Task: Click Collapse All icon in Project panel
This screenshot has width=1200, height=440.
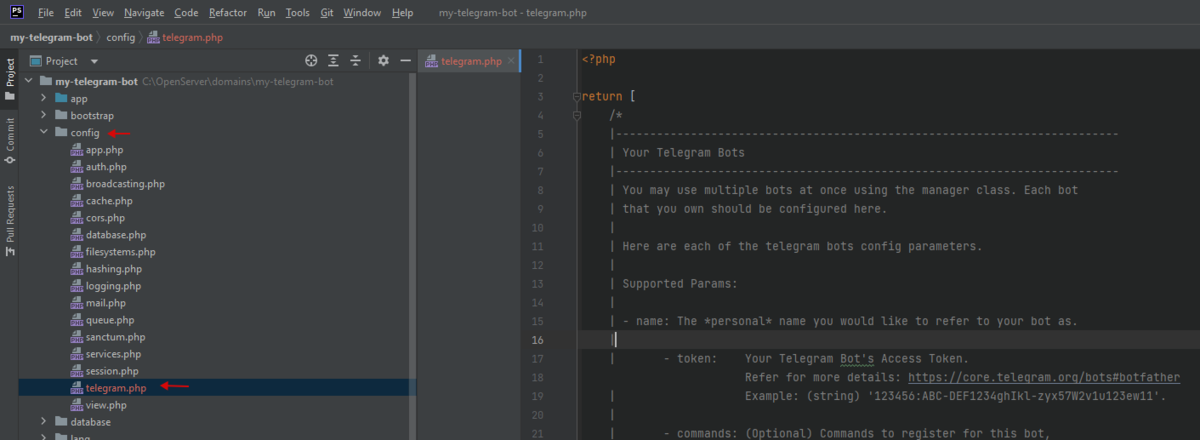Action: click(x=355, y=61)
